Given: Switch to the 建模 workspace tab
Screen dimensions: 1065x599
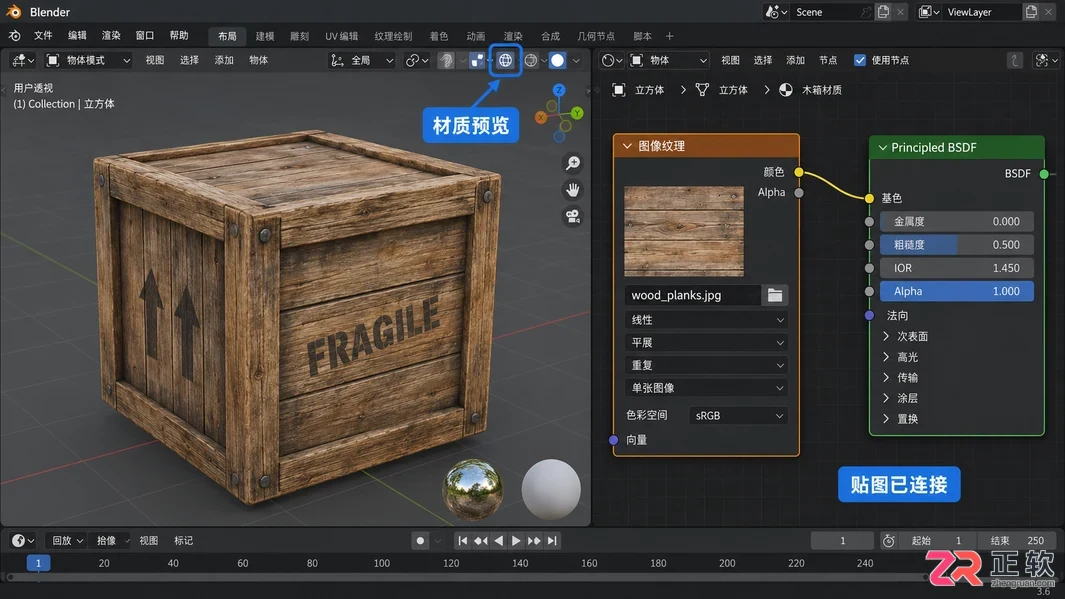Looking at the screenshot, I should [265, 36].
